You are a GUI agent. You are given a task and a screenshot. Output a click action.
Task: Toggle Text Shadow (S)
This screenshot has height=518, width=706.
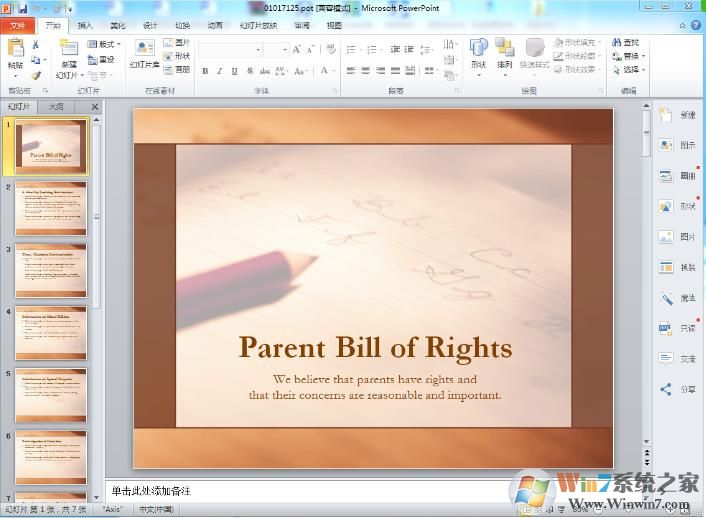coord(249,71)
